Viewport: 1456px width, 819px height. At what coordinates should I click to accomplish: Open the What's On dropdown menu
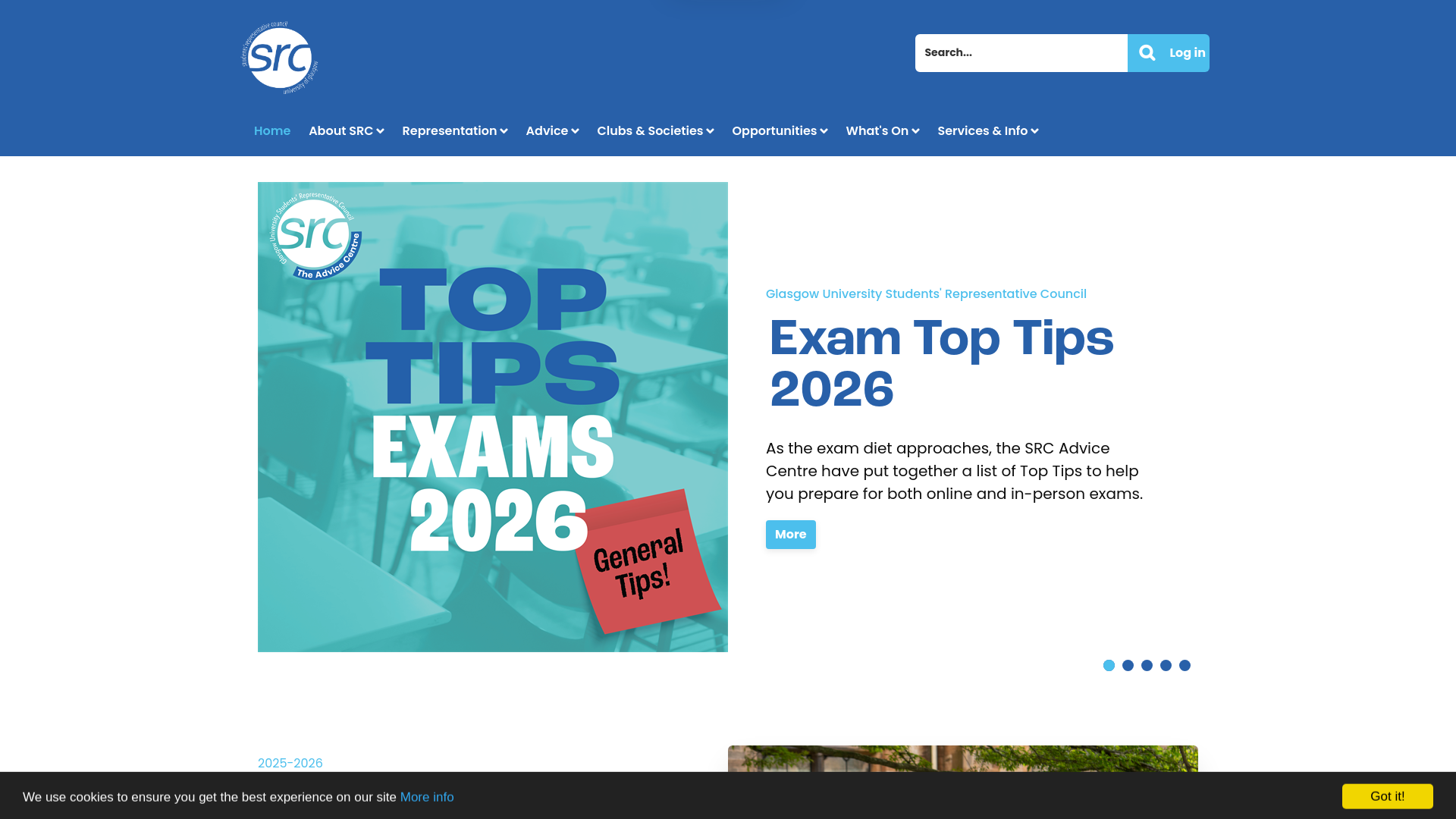883,131
